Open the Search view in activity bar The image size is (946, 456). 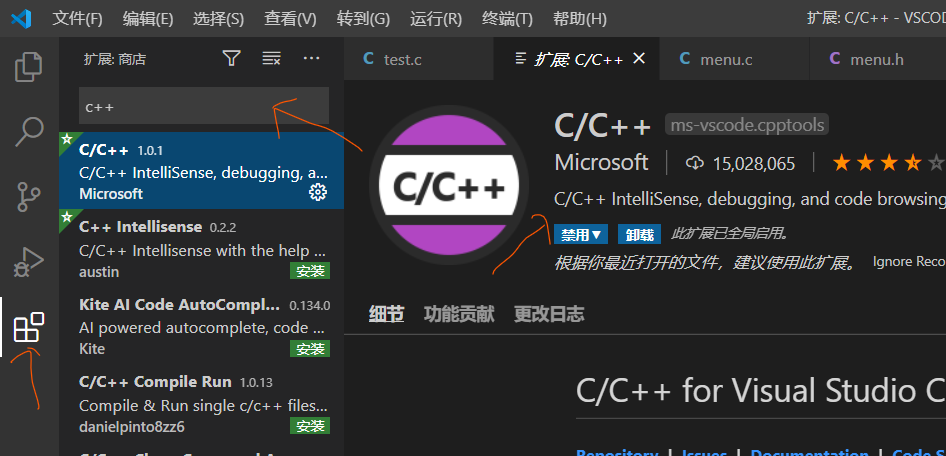click(x=28, y=132)
